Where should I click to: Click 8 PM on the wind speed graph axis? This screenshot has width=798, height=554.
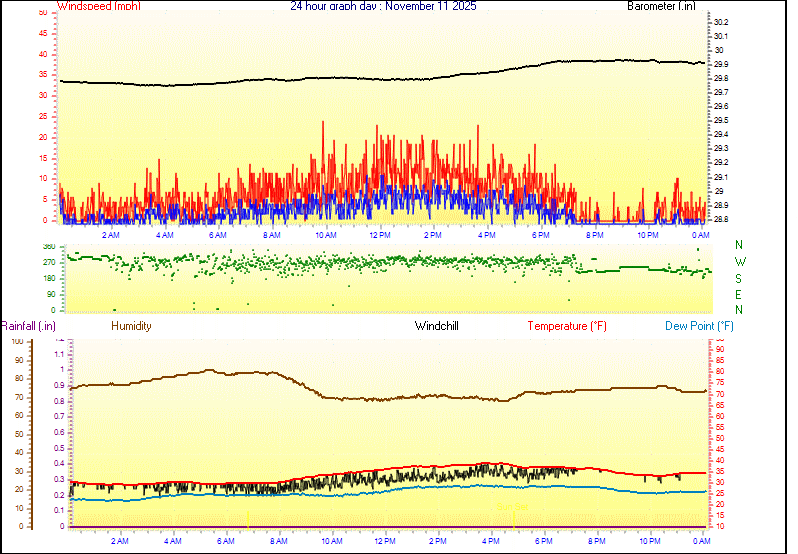[595, 234]
